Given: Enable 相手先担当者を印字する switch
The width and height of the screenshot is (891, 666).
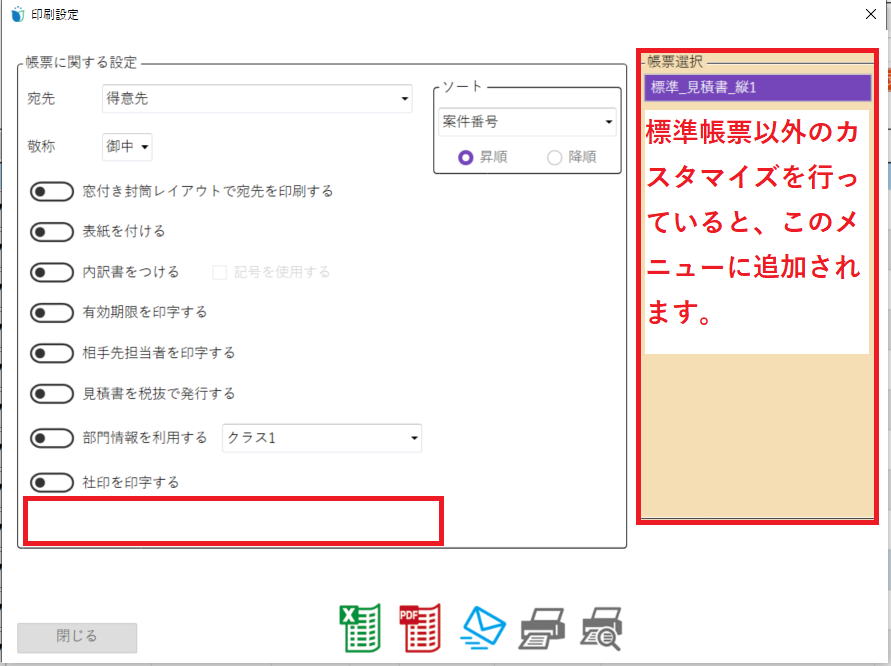Looking at the screenshot, I should coord(52,353).
